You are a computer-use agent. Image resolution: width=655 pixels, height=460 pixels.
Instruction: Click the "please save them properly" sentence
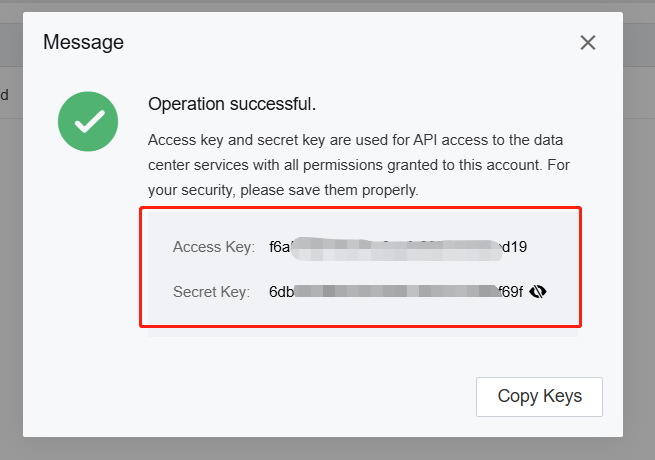pos(329,190)
